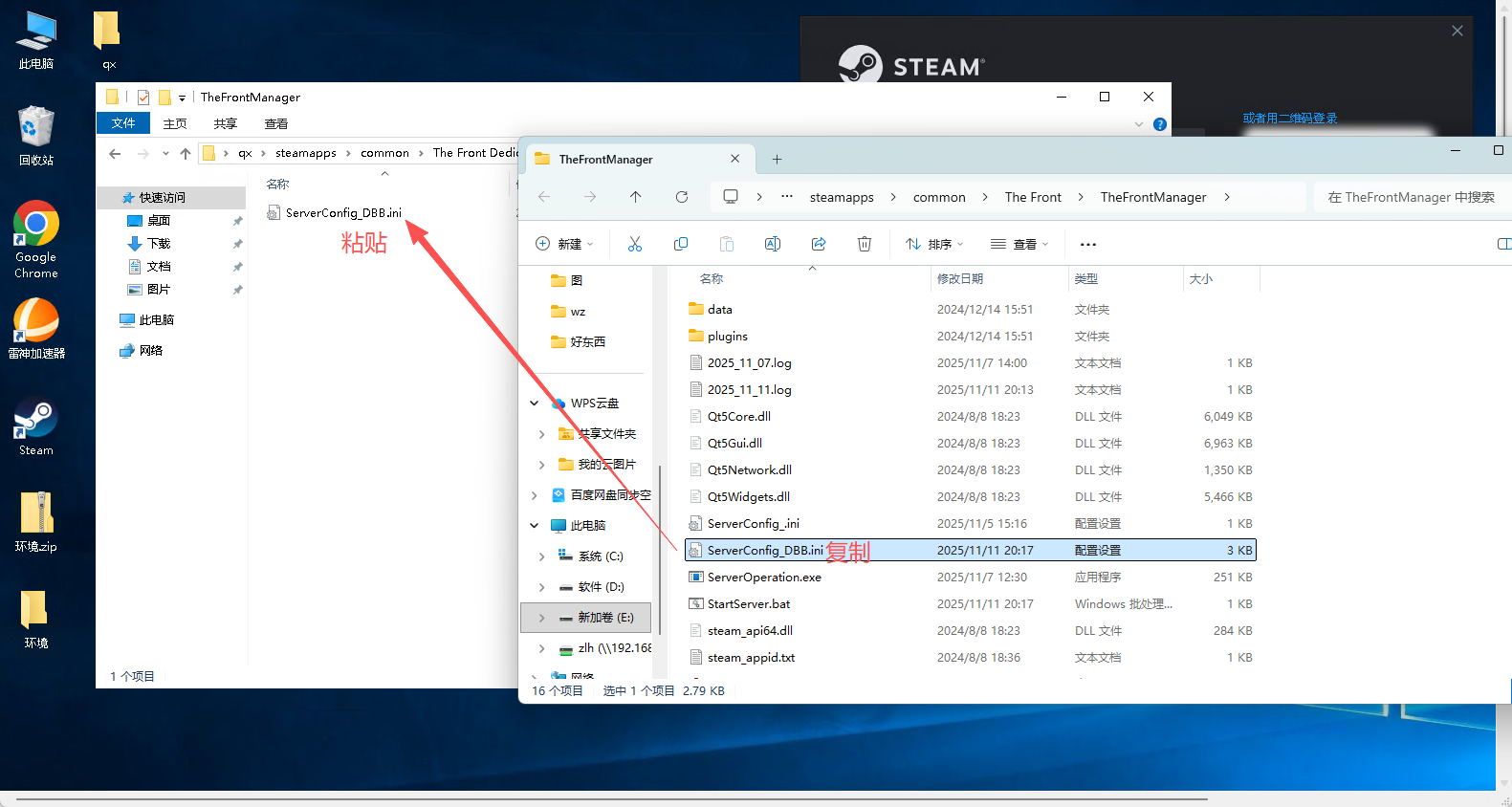The height and width of the screenshot is (807, 1512).
Task: Click the Cut scissors icon in toolbar
Action: pos(634,244)
